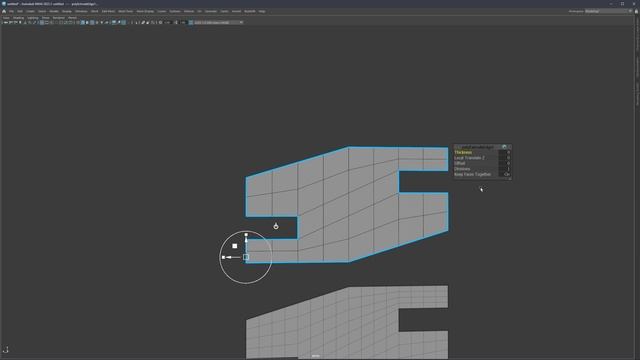Open the viewport panel's View menu
Image resolution: width=640 pixels, height=360 pixels.
point(6,18)
